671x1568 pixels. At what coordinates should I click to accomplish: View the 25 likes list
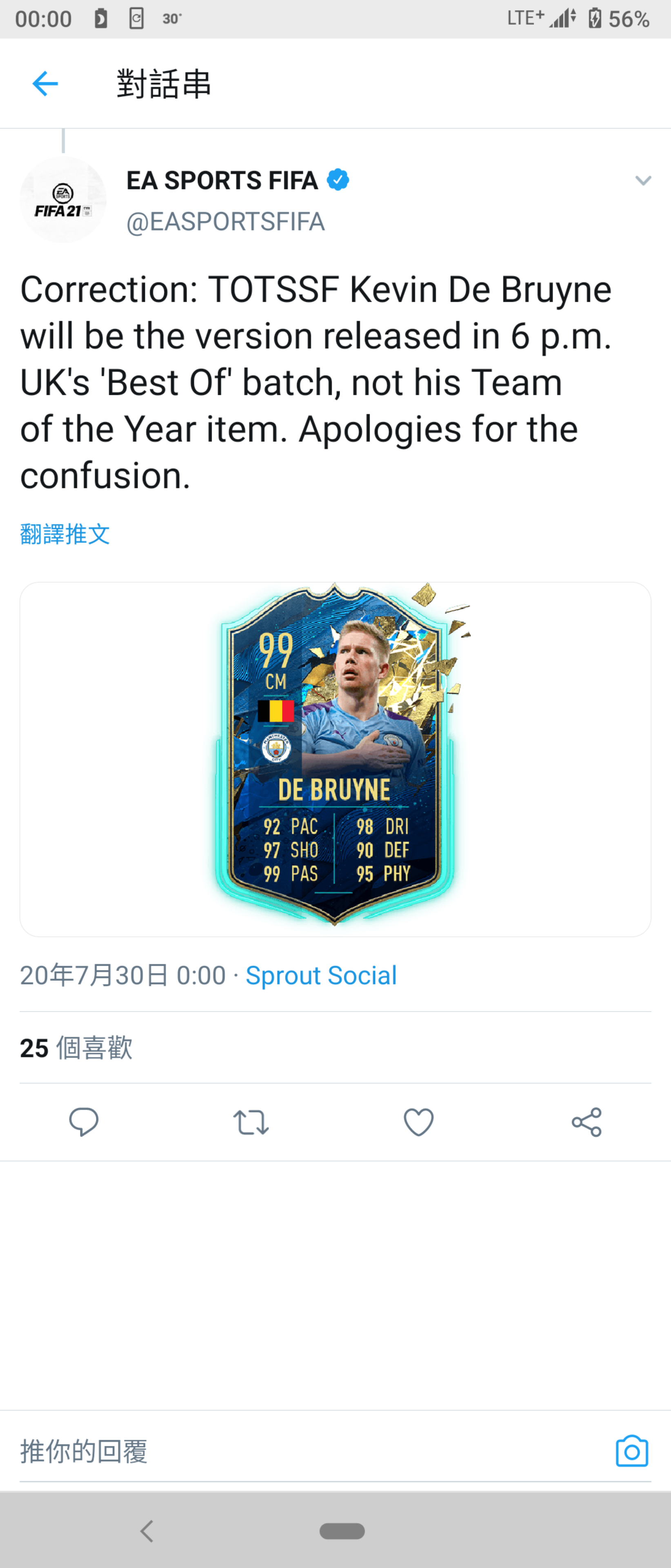[x=76, y=1047]
